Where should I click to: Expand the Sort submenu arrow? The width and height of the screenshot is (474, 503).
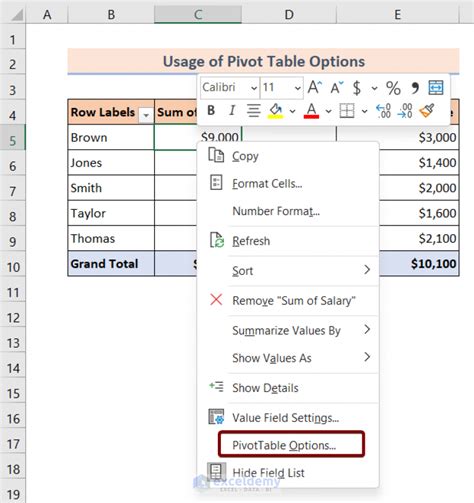367,270
